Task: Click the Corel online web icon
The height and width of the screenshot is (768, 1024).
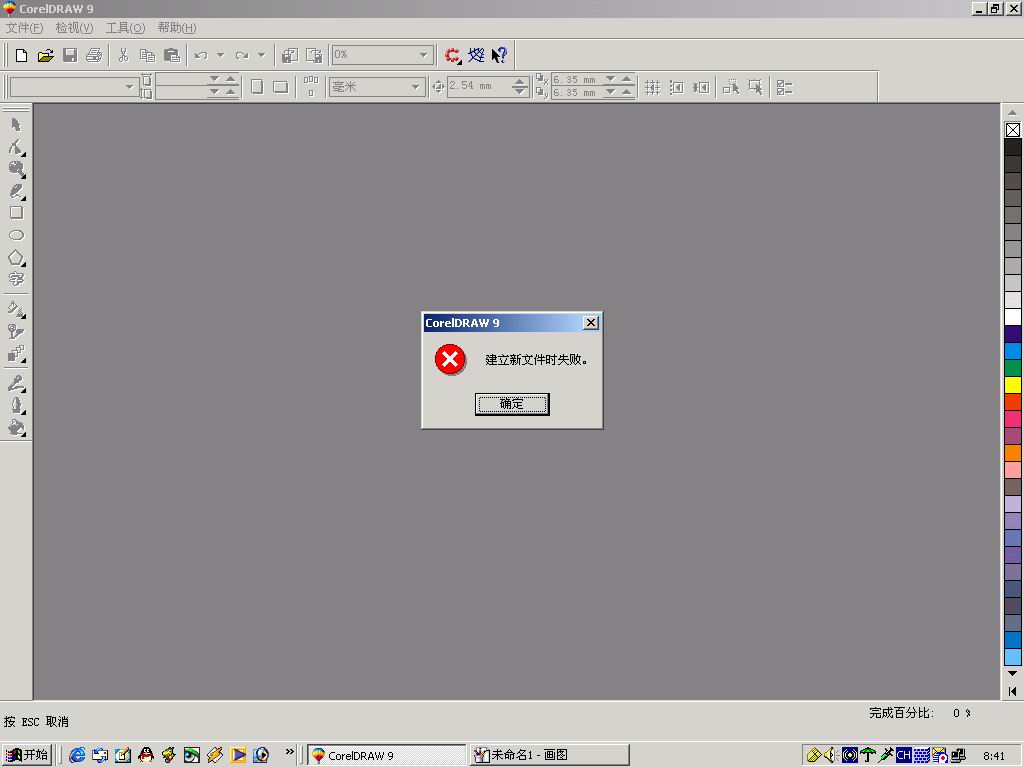Action: [476, 56]
